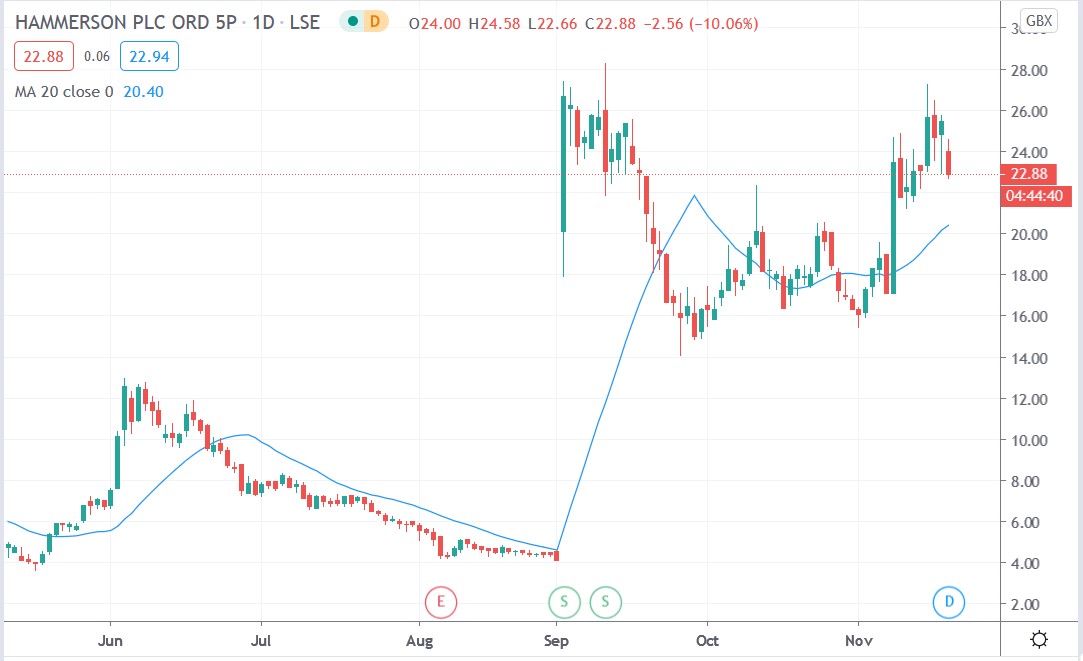
Task: Click the buy price 22.94 button
Action: [x=149, y=56]
